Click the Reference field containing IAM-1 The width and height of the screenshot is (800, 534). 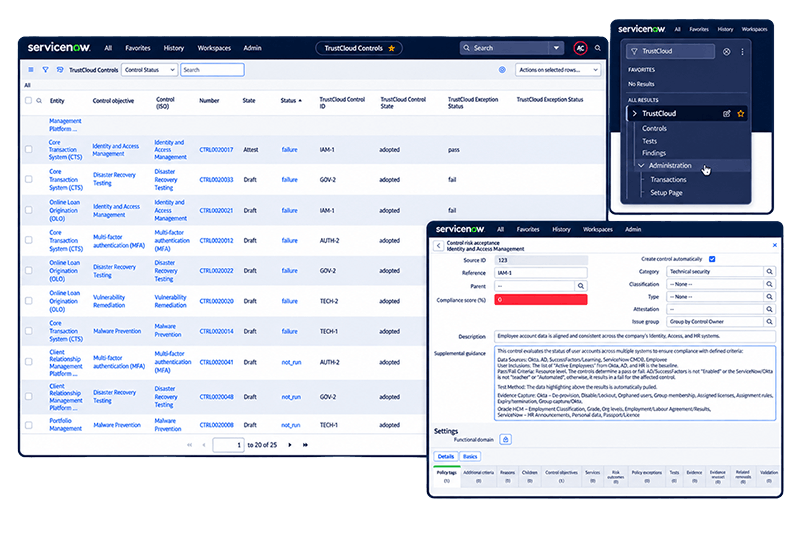(x=541, y=273)
